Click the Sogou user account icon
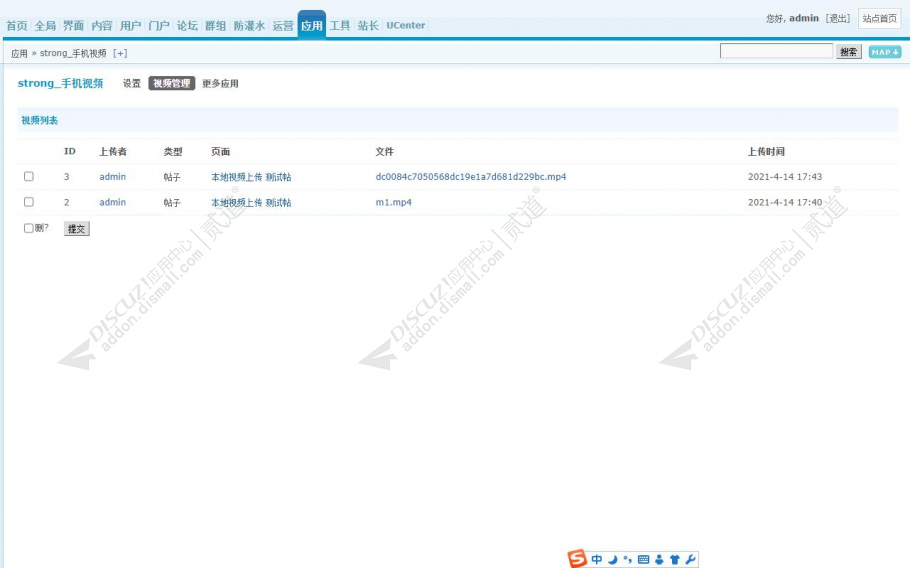The width and height of the screenshot is (910, 568). (x=659, y=559)
